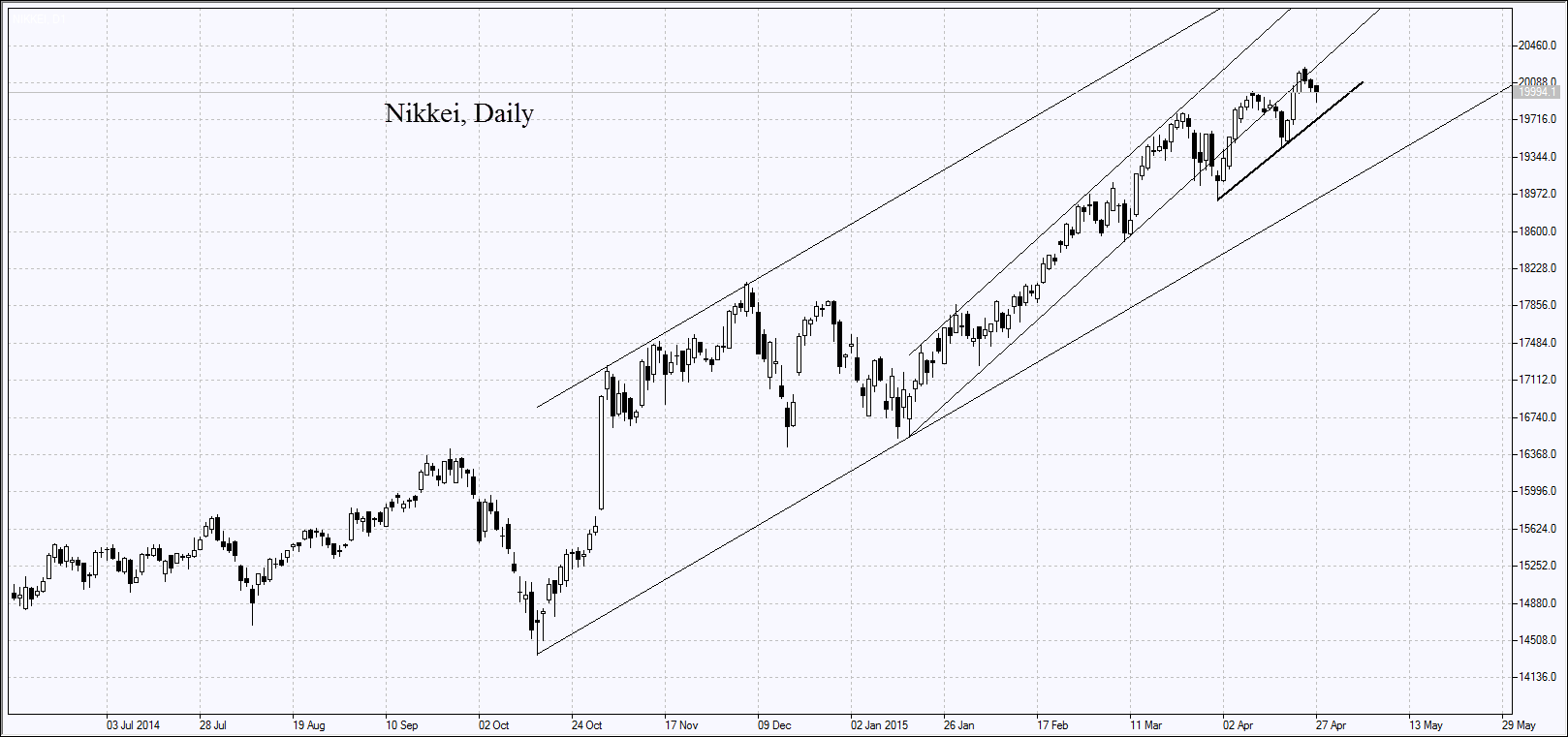Click the "29 May" date label
Image resolution: width=1568 pixels, height=737 pixels.
click(1518, 724)
